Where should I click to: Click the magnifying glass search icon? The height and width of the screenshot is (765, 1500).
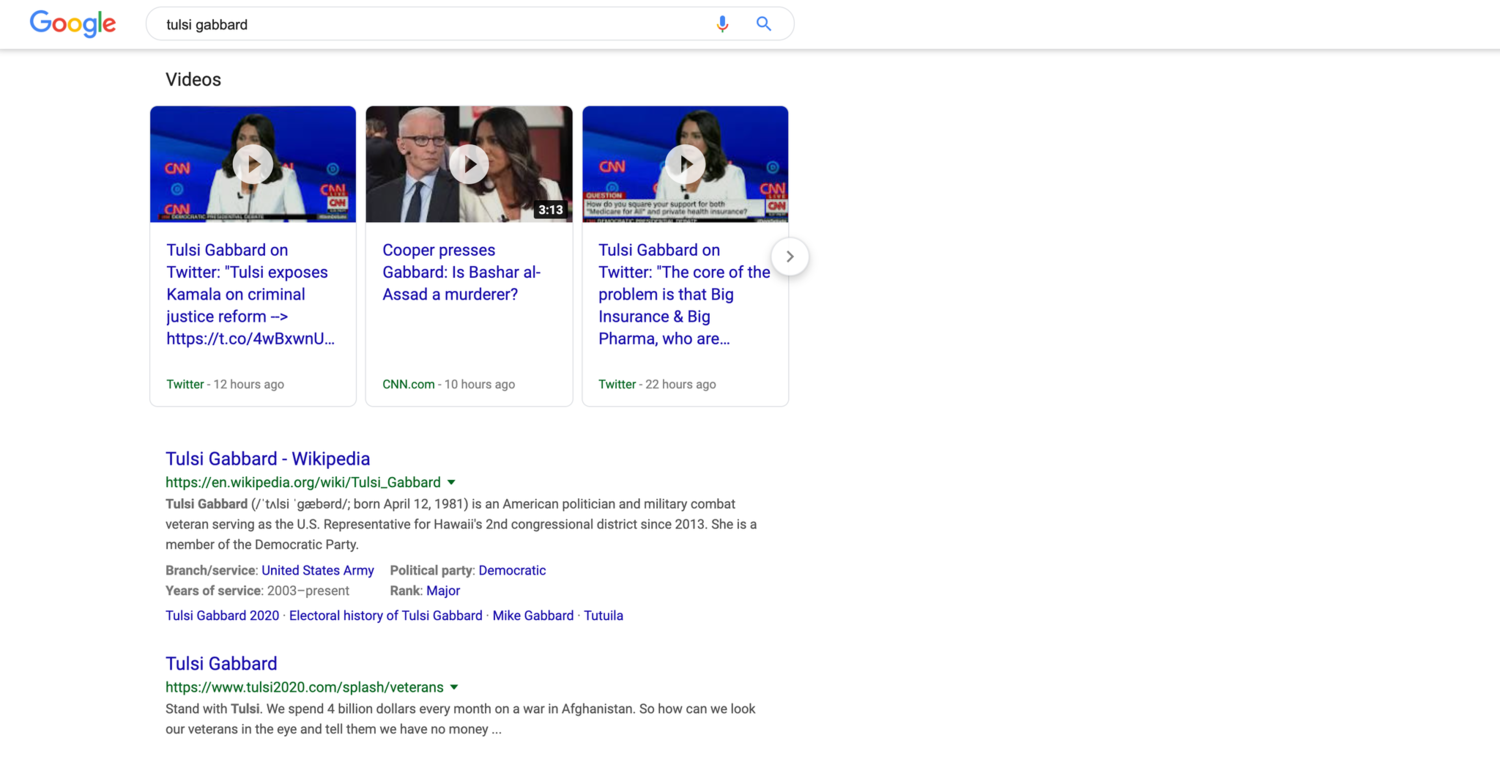(763, 23)
